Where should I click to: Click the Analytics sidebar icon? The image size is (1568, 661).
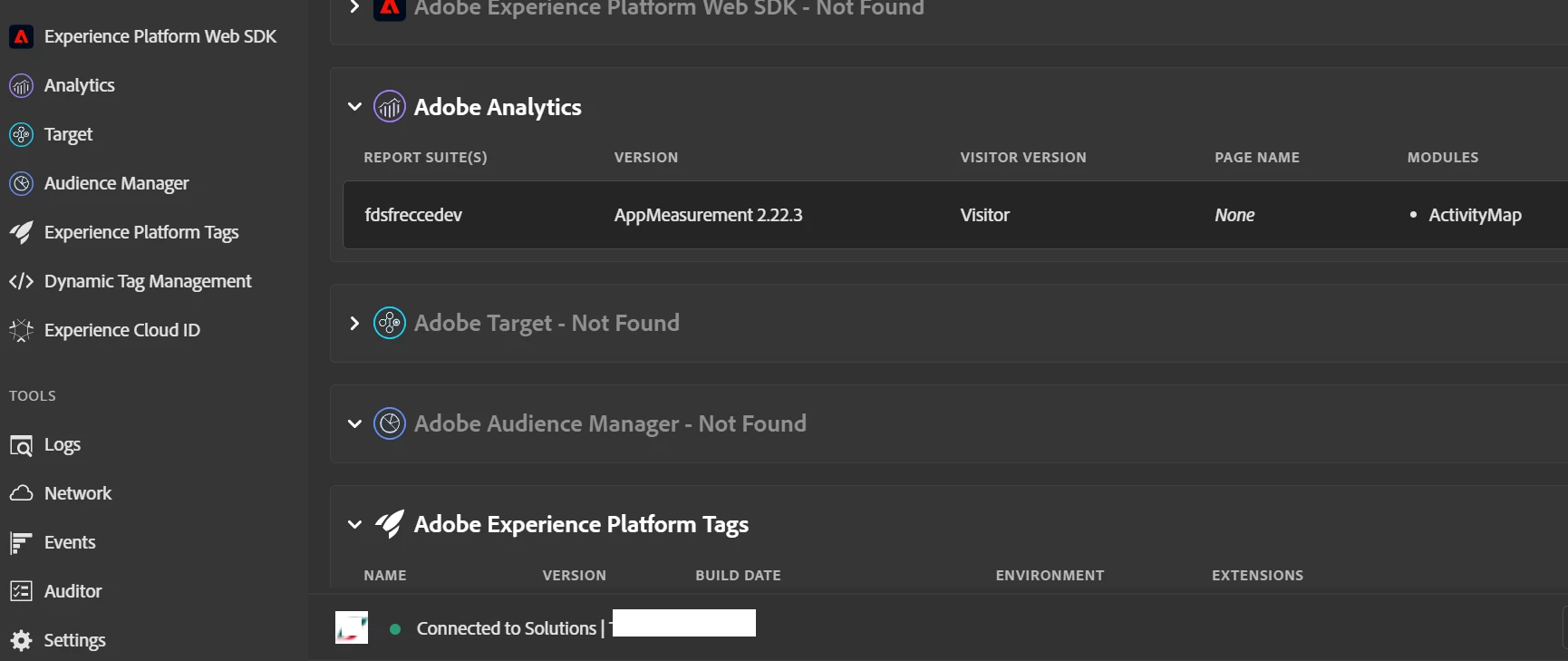(x=21, y=85)
